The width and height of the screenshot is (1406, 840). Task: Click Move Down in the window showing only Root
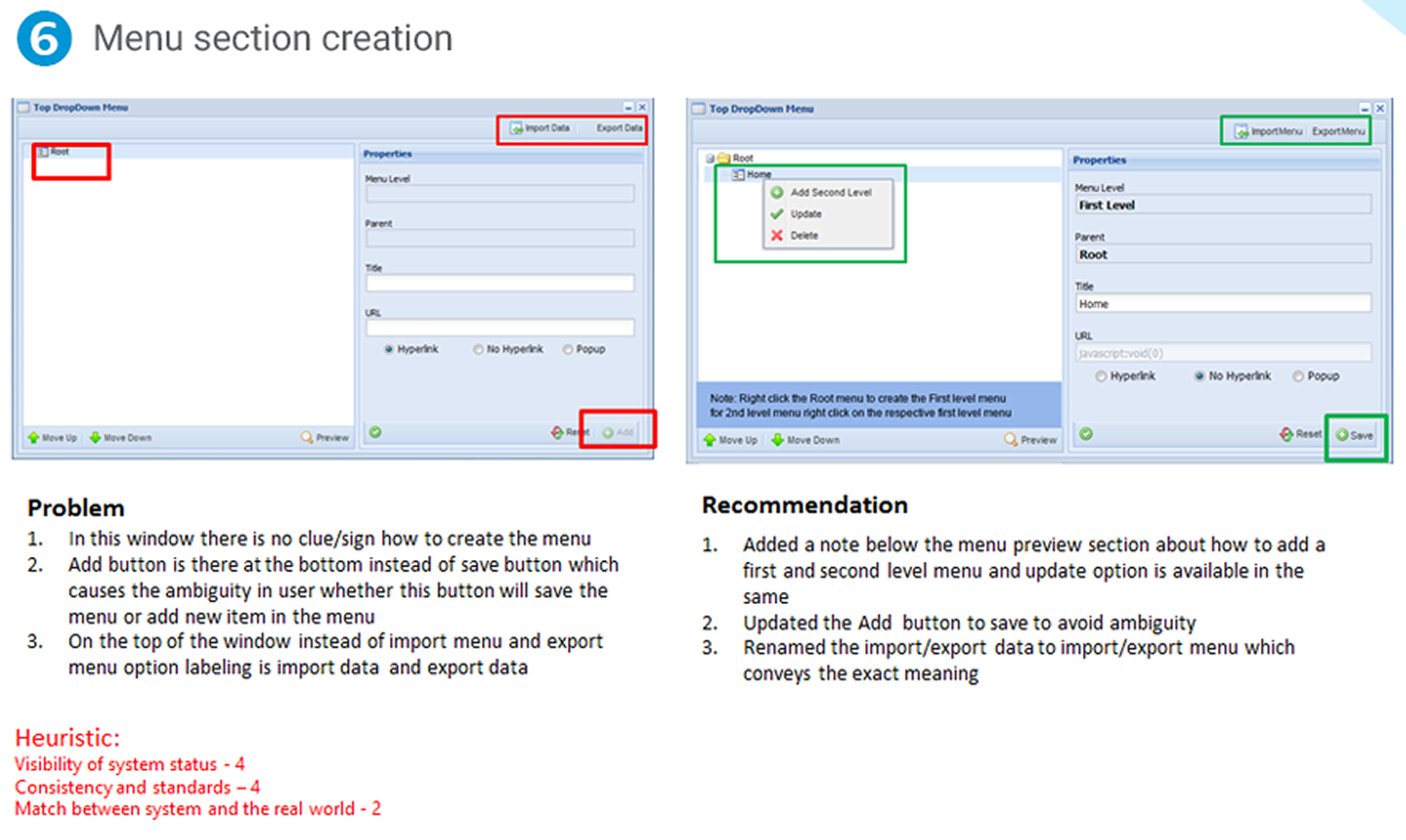tap(121, 438)
